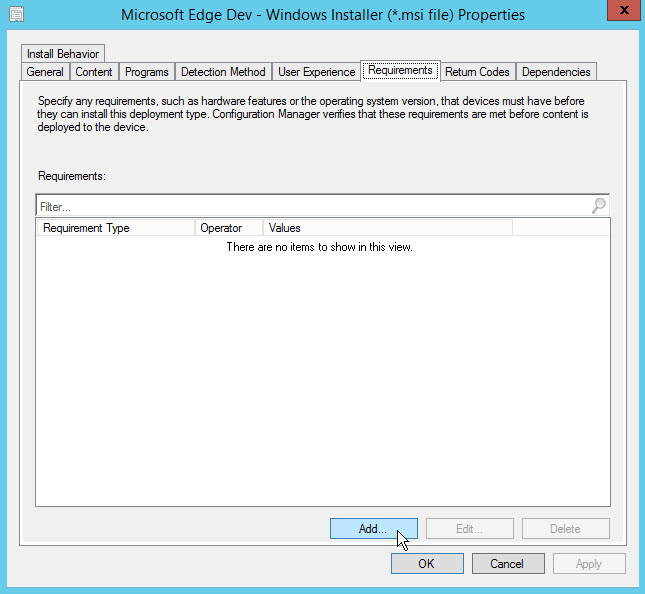645x594 pixels.
Task: Click the Edit... button
Action: click(x=469, y=529)
